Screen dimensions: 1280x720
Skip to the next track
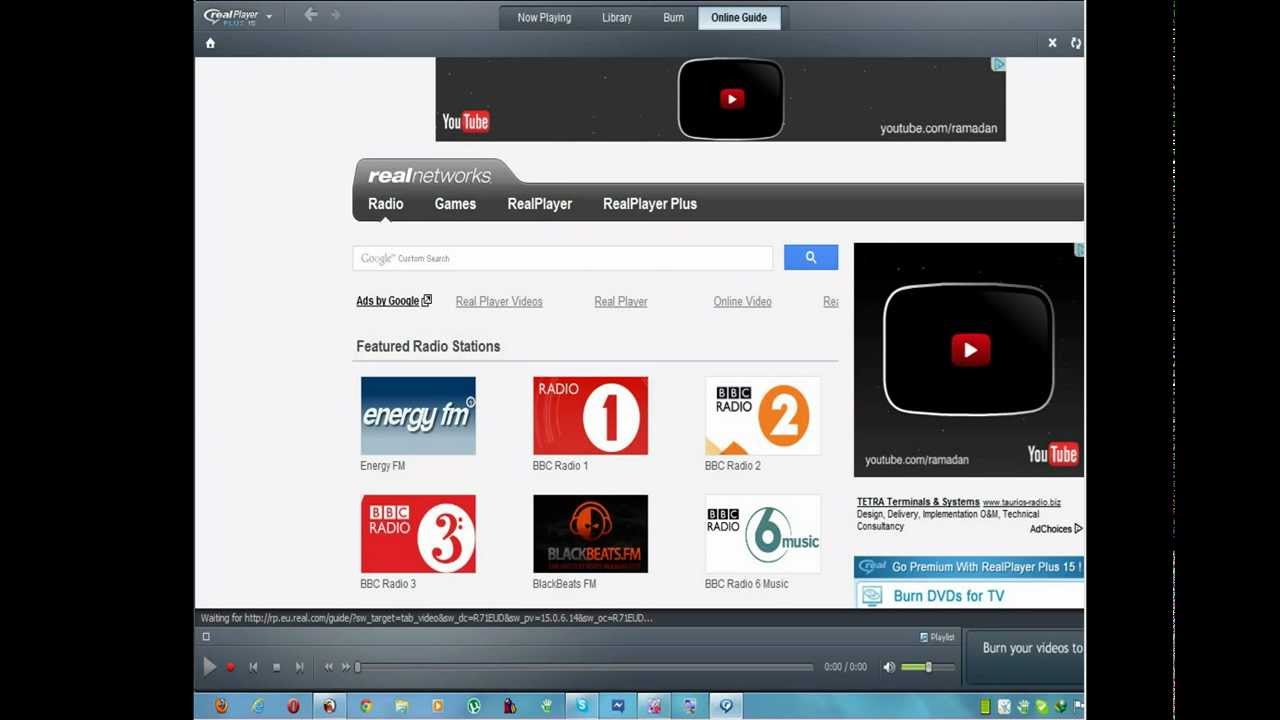point(300,667)
